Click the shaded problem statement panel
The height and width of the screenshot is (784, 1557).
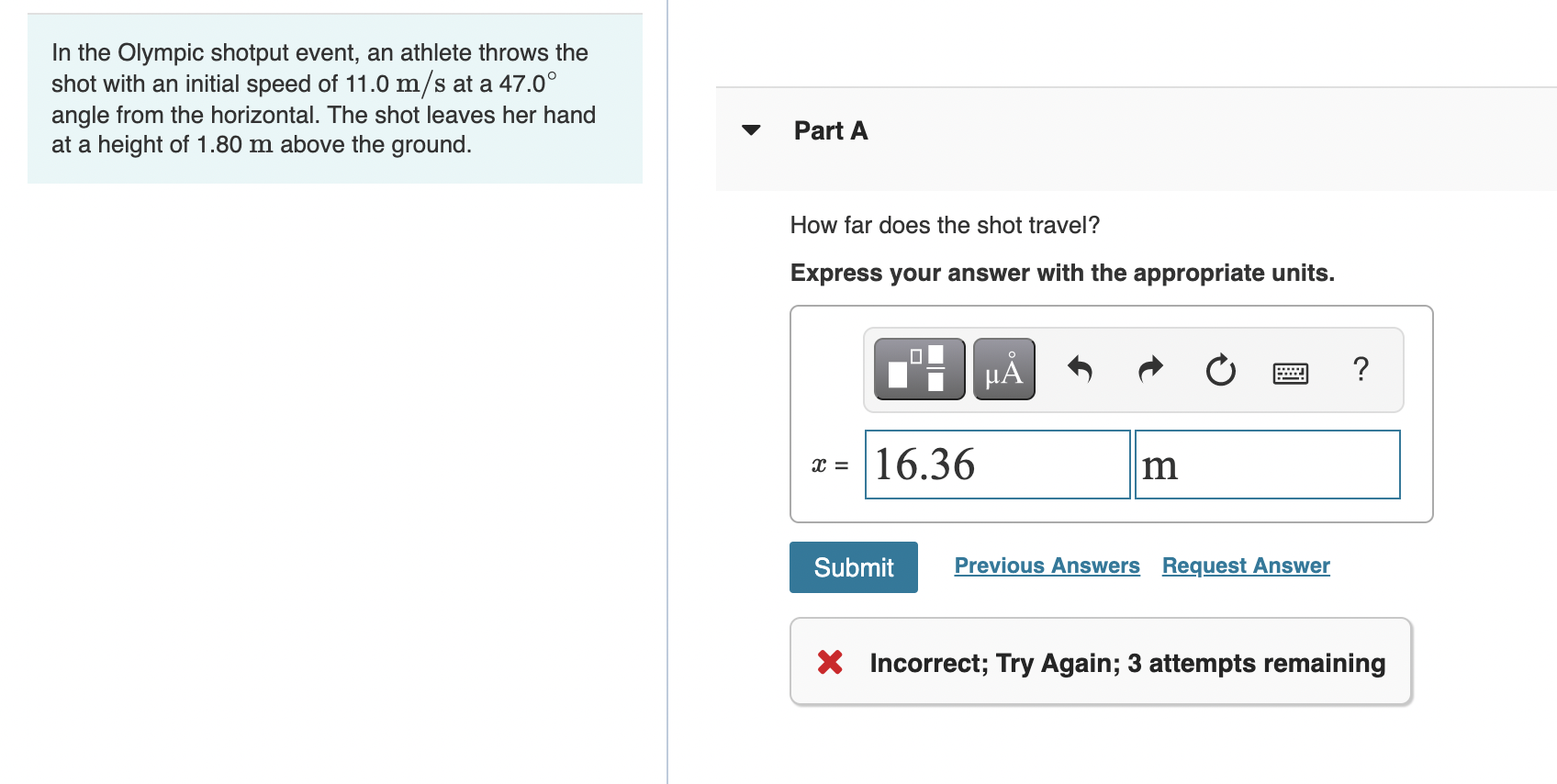coord(334,98)
